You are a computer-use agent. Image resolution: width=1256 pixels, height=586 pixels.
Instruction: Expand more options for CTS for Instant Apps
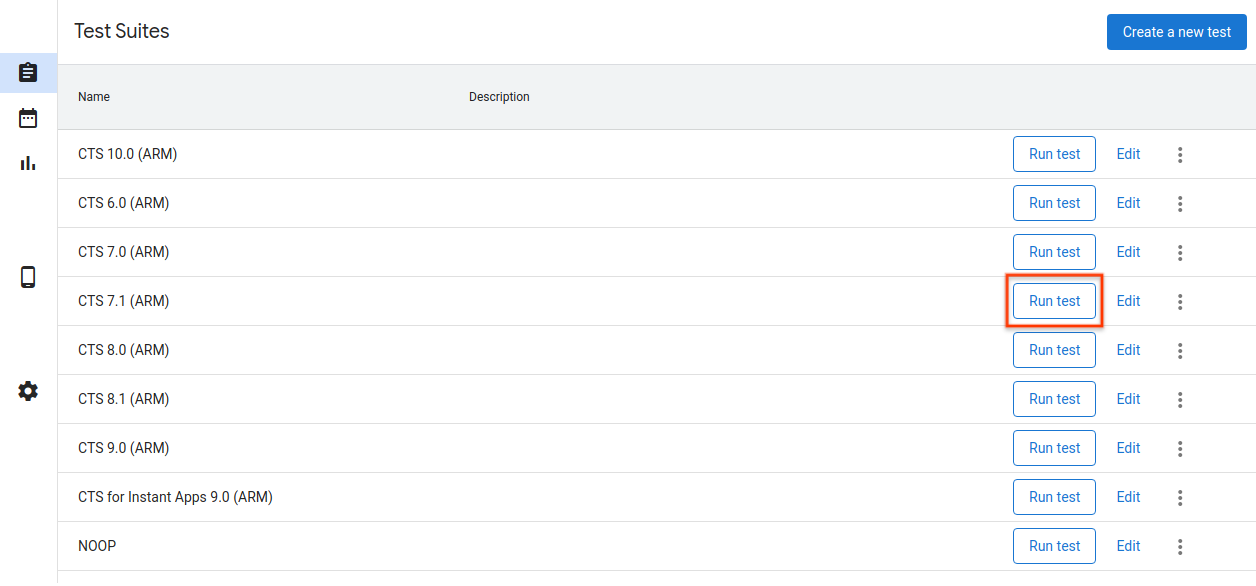point(1180,498)
